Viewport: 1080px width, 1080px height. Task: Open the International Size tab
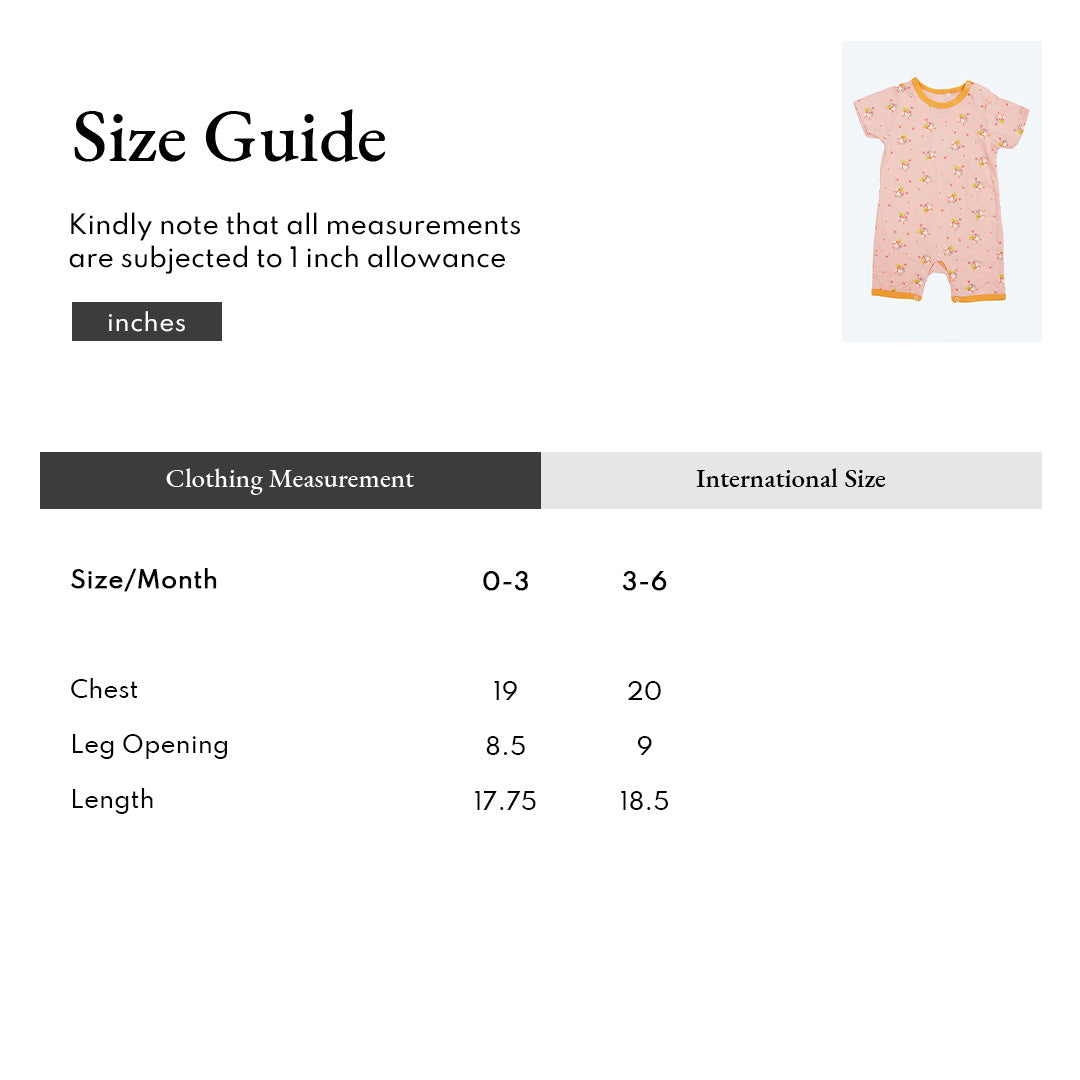(791, 480)
